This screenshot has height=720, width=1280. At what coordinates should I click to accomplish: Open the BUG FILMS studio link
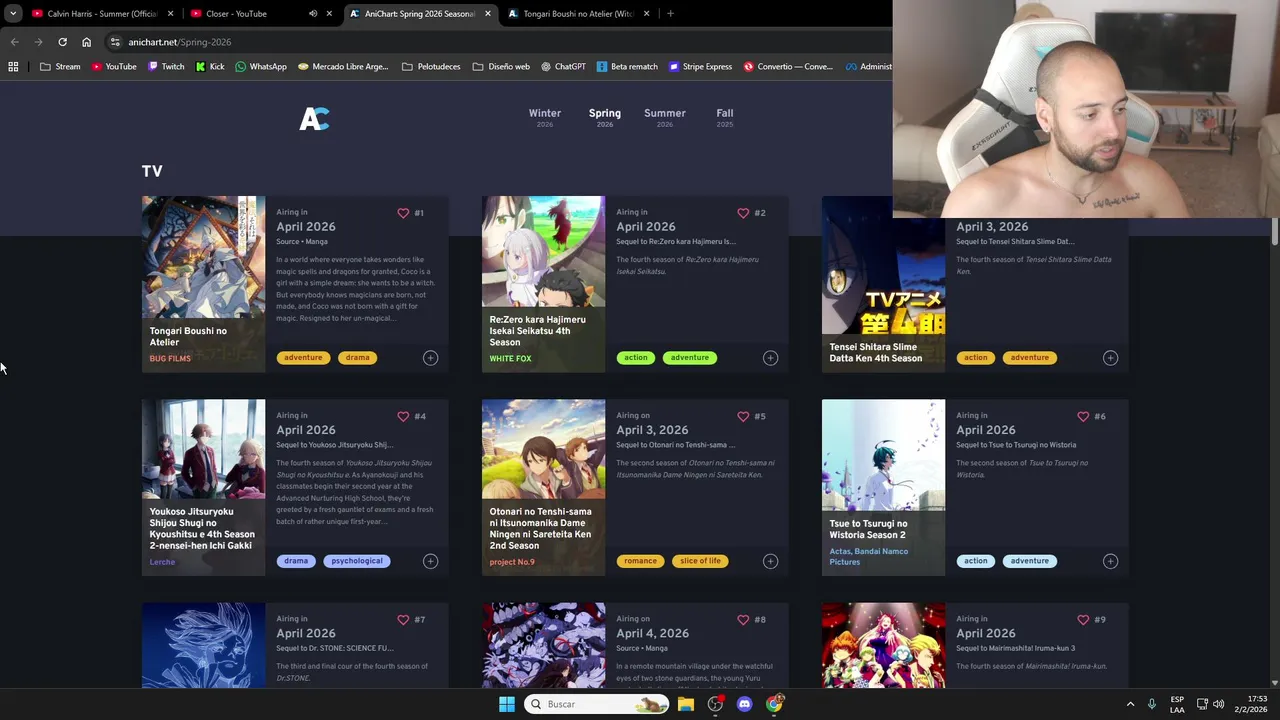(x=170, y=359)
